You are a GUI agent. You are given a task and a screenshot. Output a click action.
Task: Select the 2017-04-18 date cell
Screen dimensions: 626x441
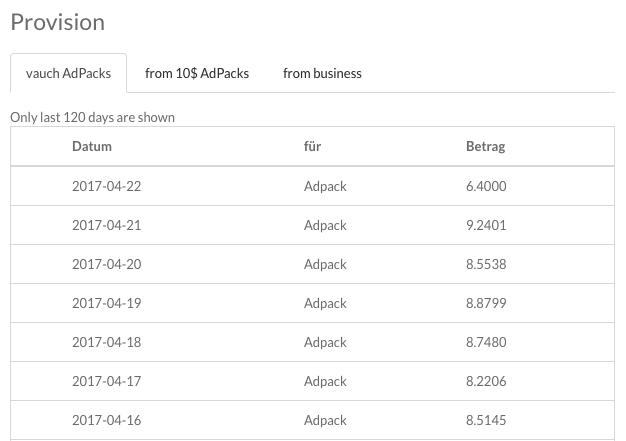[107, 342]
